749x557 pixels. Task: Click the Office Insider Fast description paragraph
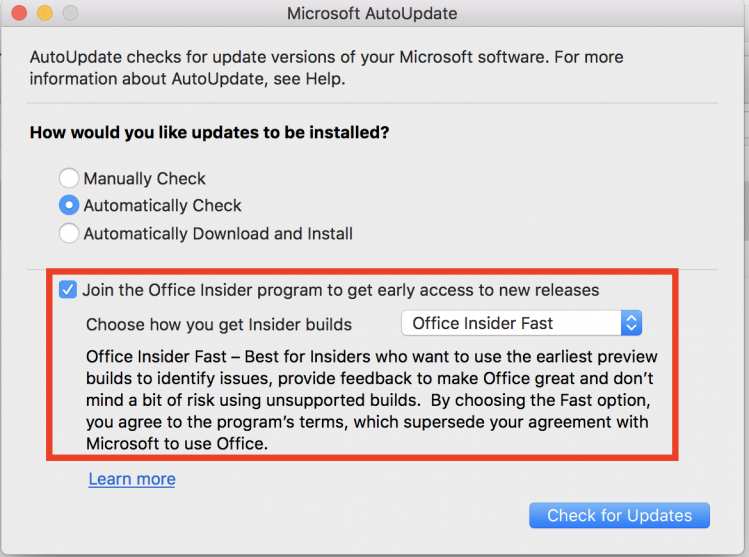pos(370,400)
